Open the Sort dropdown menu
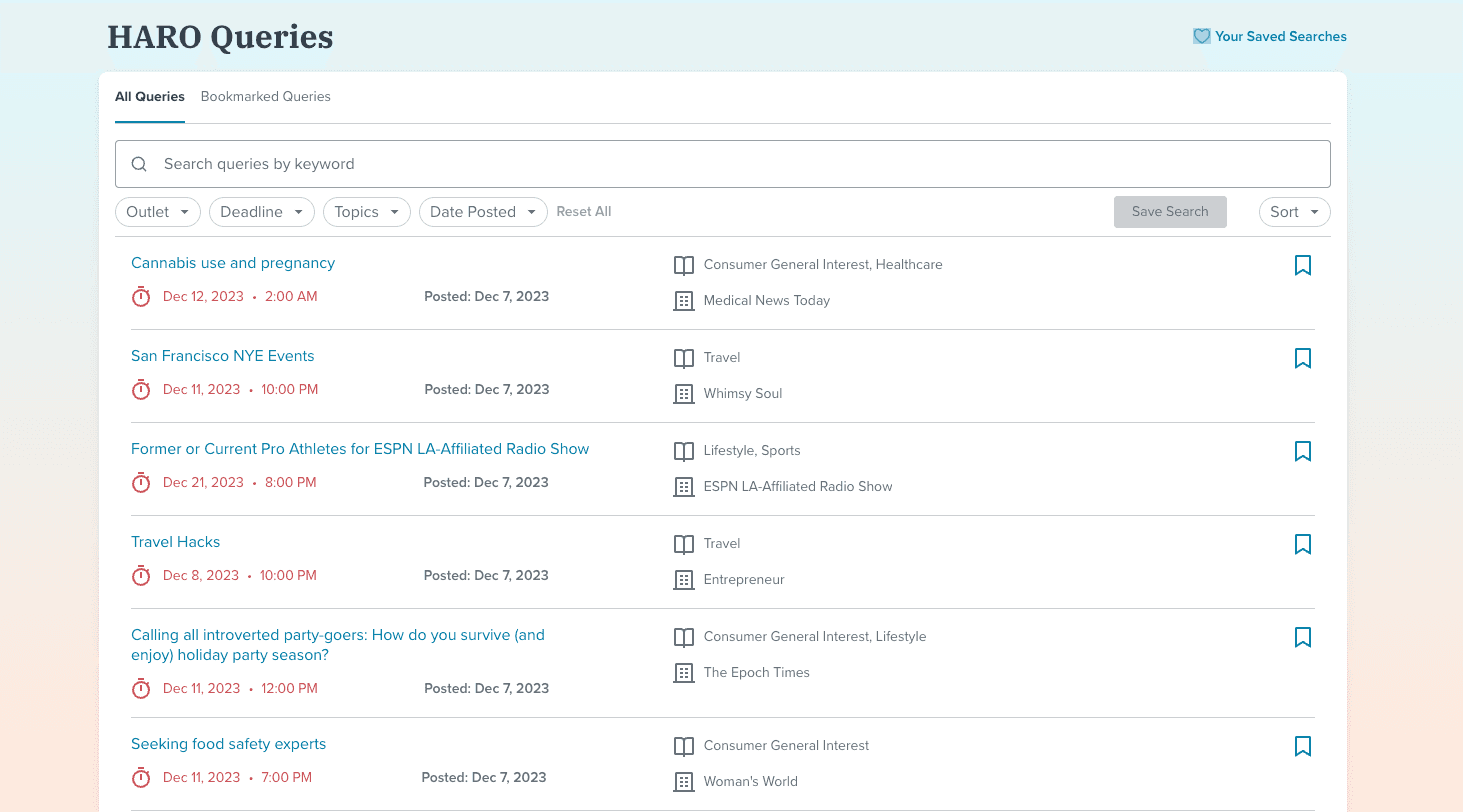This screenshot has width=1463, height=812. [x=1294, y=212]
